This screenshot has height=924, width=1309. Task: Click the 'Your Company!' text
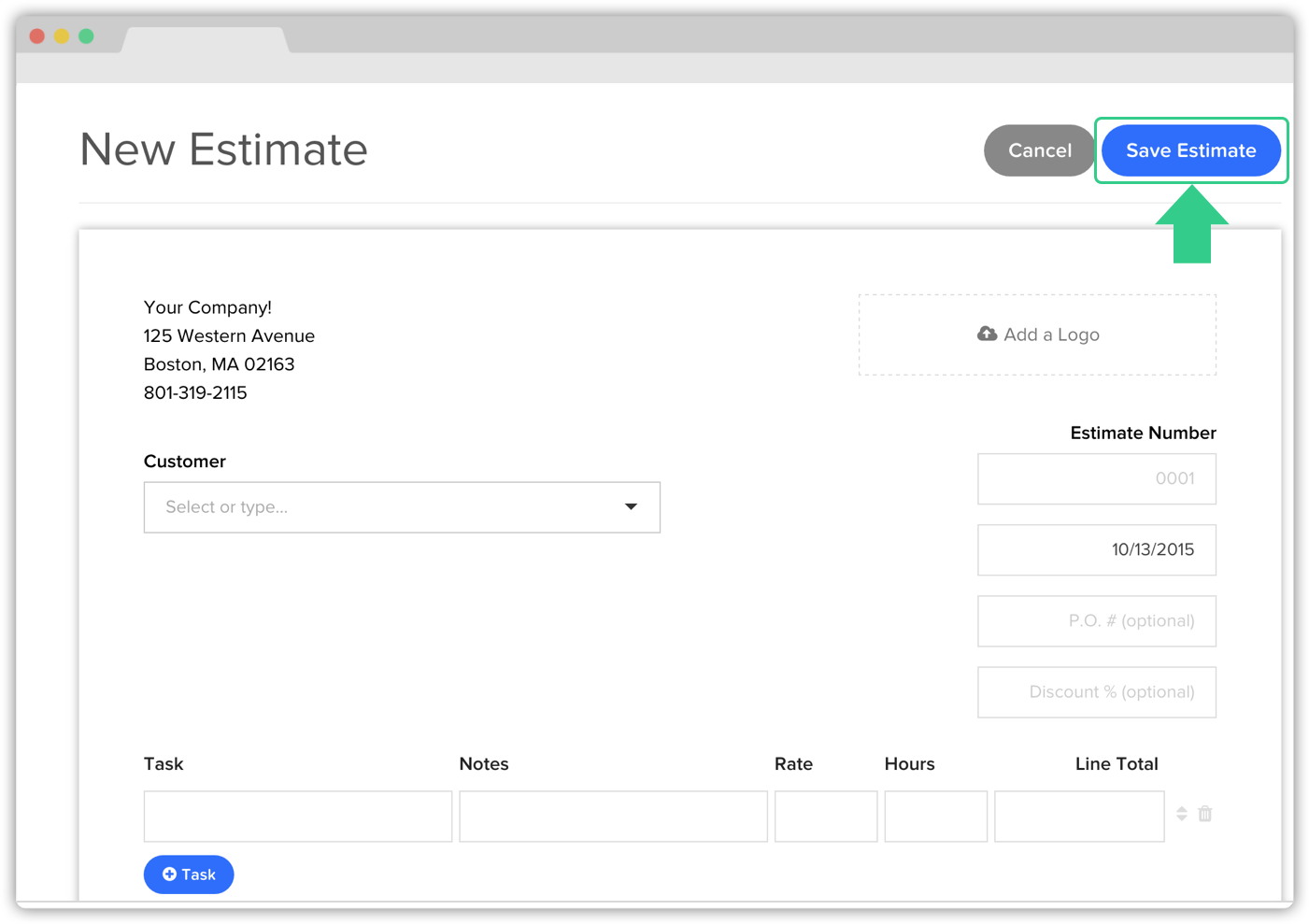coord(207,307)
